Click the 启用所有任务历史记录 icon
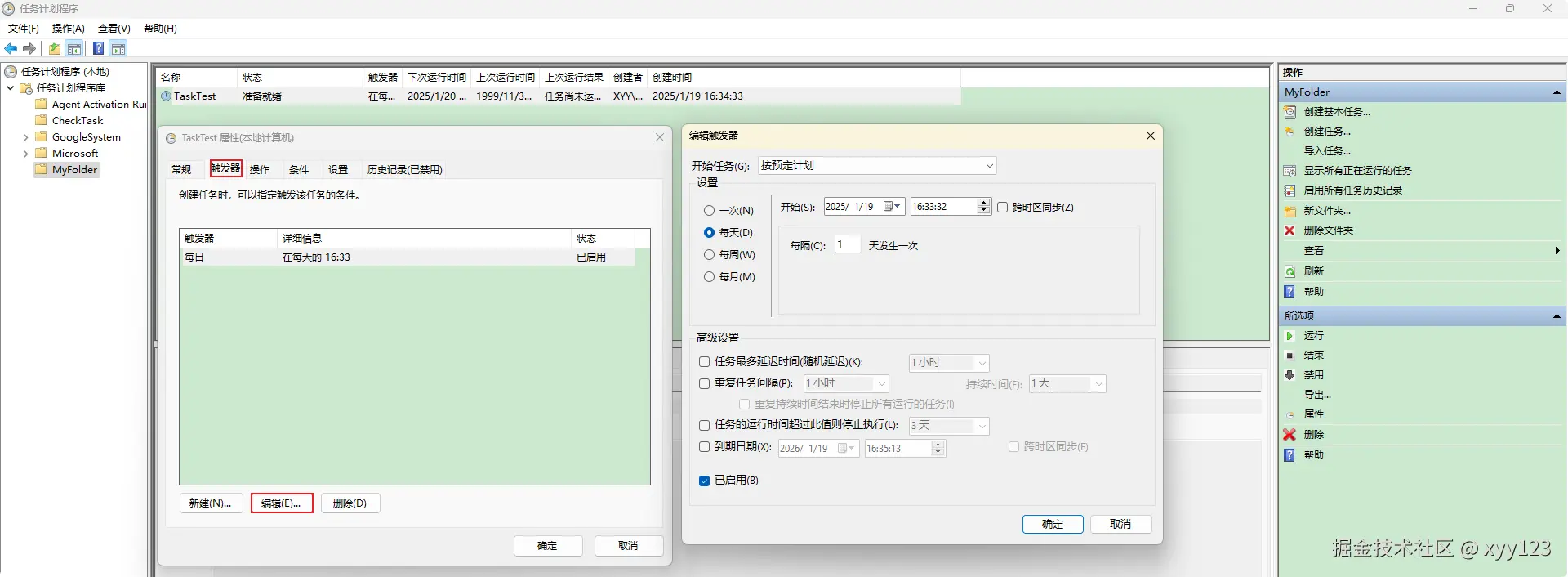Screen dimensions: 1568x577 pyautogui.click(x=1290, y=190)
